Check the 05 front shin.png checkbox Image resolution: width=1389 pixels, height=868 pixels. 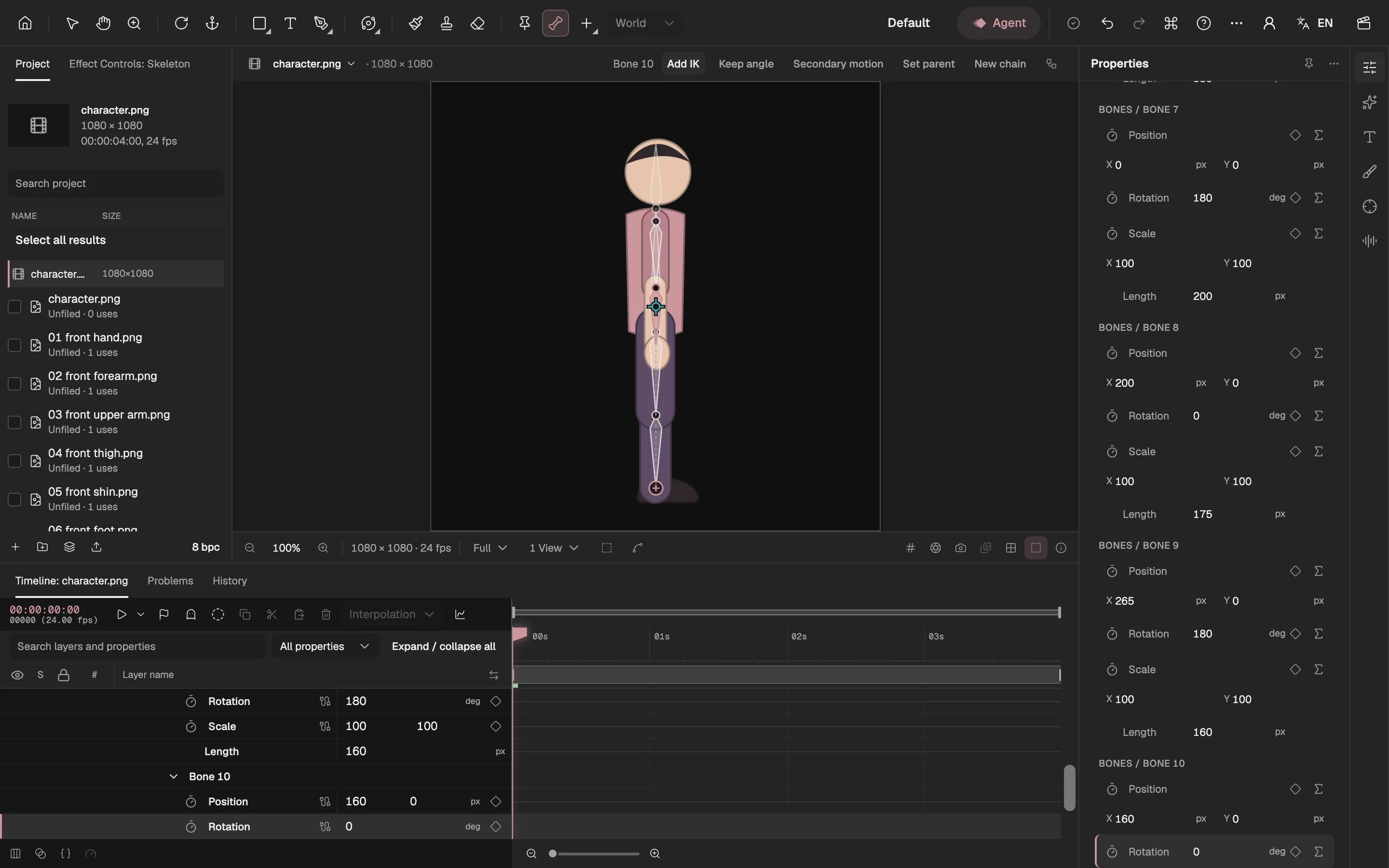click(x=14, y=500)
